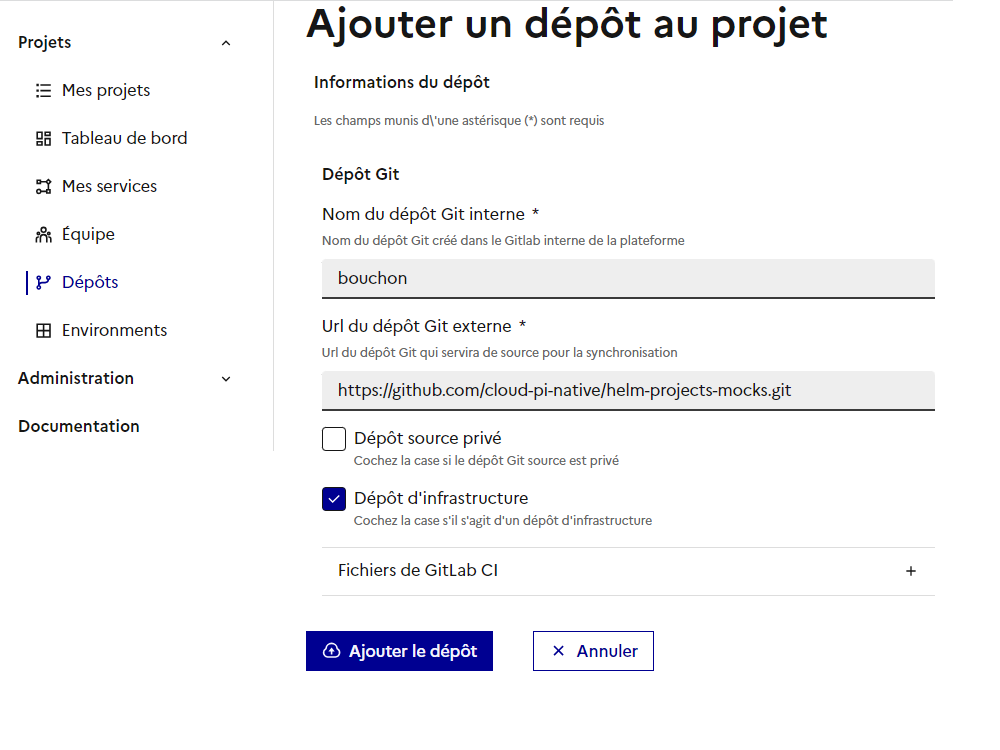Image resolution: width=1000 pixels, height=750 pixels.
Task: Click the X icon inside the Annuler button
Action: coord(558,651)
